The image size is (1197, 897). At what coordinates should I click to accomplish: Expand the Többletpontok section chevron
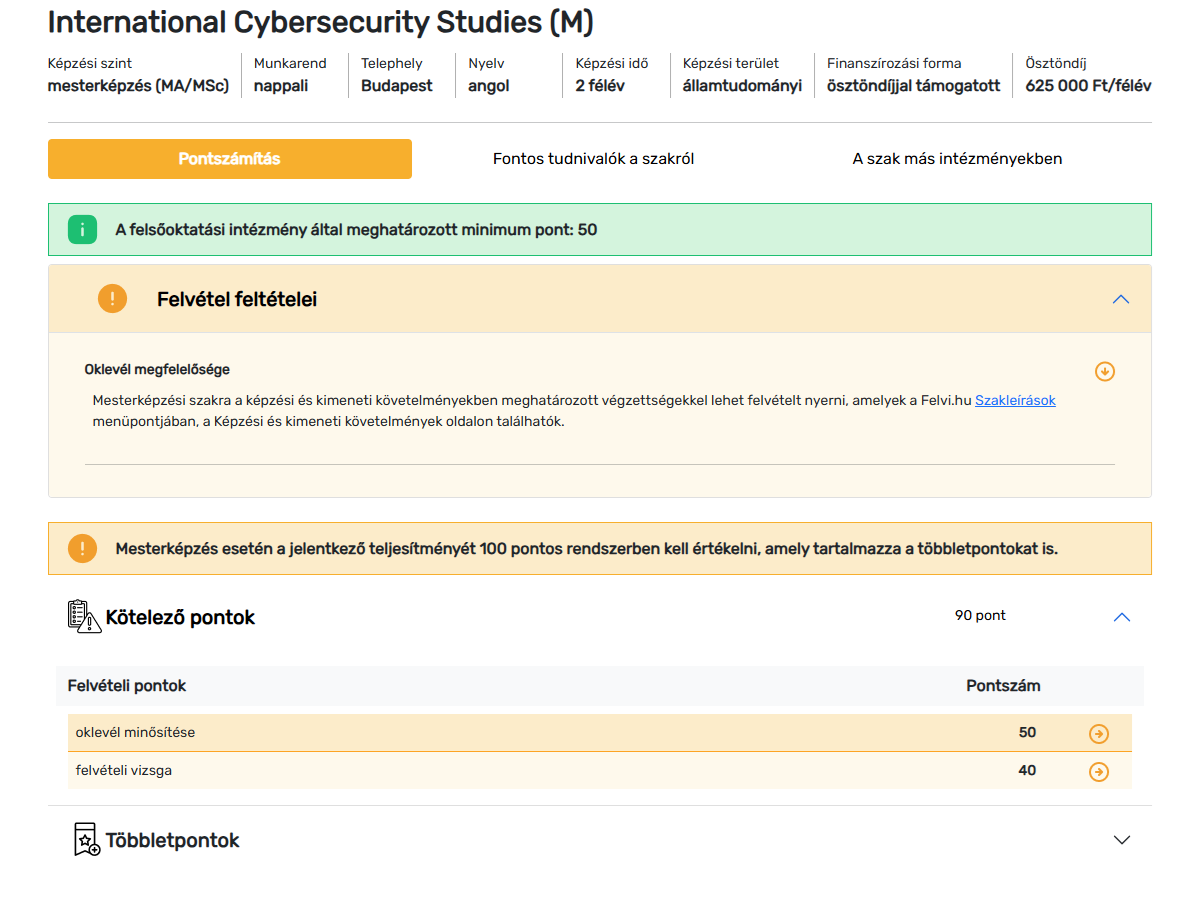click(1121, 840)
